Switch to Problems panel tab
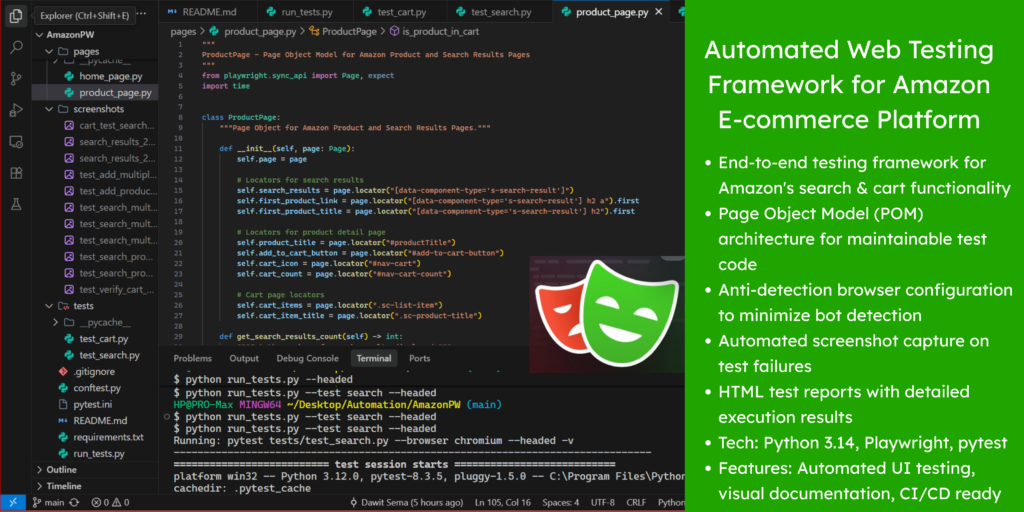Image resolution: width=1024 pixels, height=512 pixels. pyautogui.click(x=193, y=358)
